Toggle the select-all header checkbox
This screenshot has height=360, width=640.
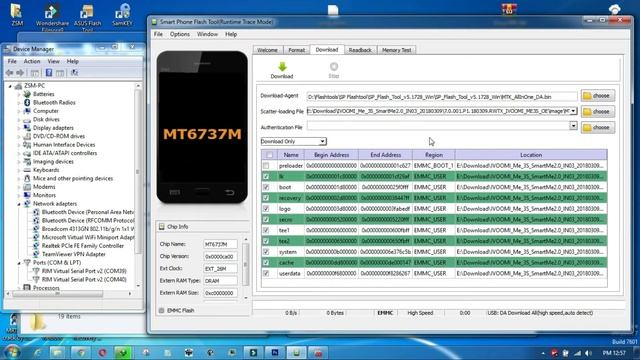[x=269, y=155]
